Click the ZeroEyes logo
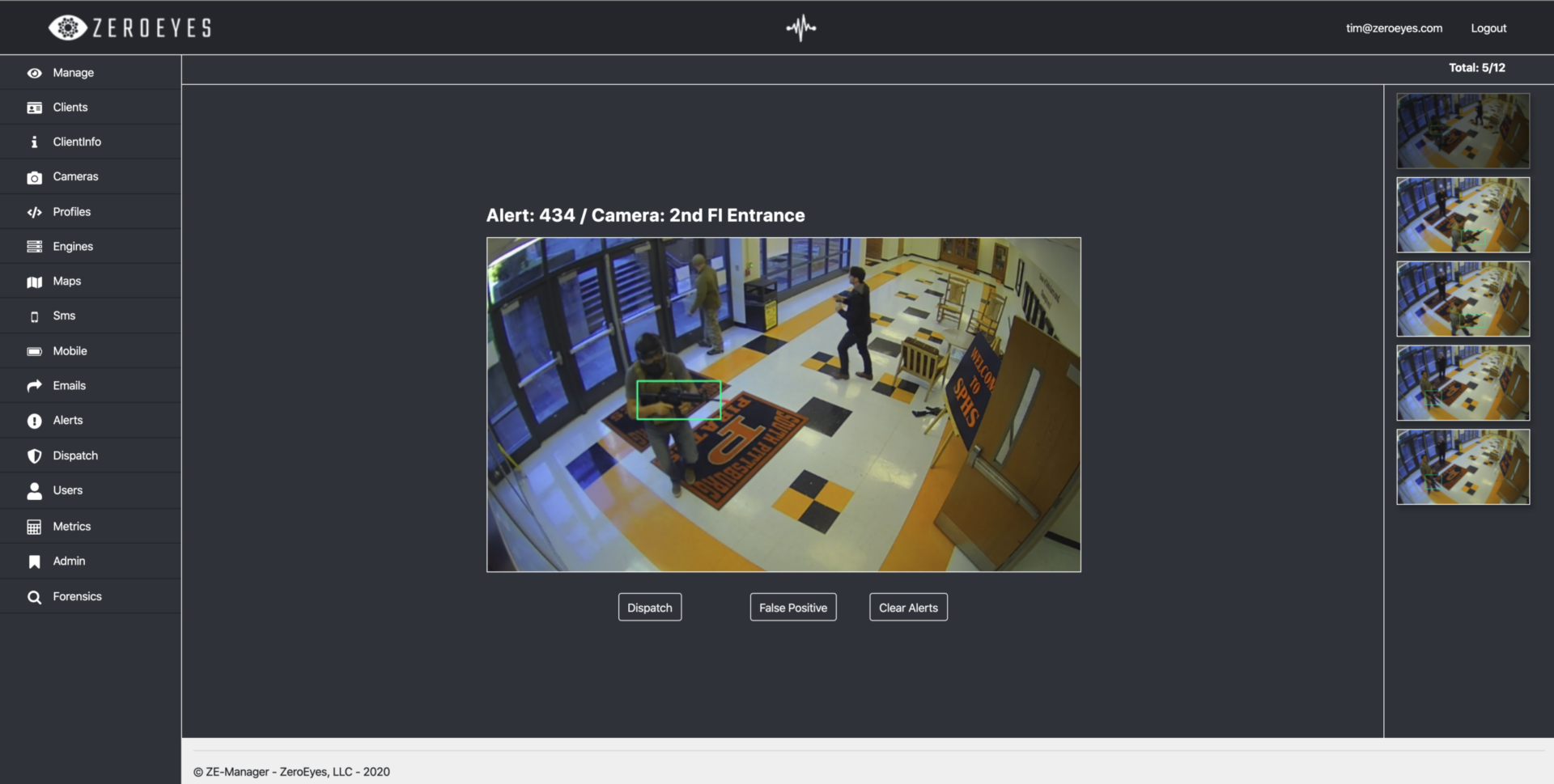 pyautogui.click(x=129, y=28)
